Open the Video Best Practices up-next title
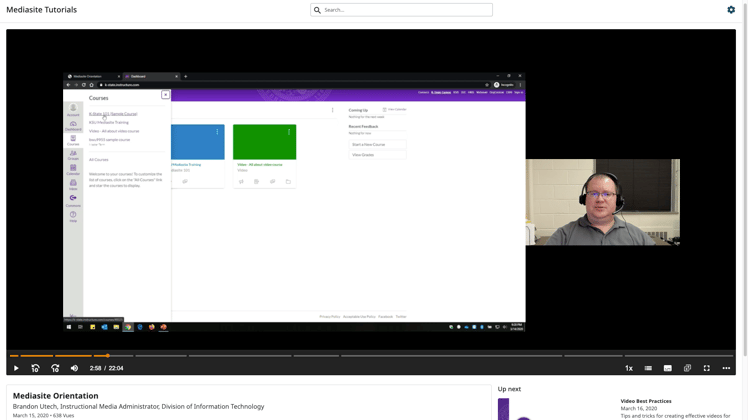Screen dimensions: 748x420 coord(645,401)
